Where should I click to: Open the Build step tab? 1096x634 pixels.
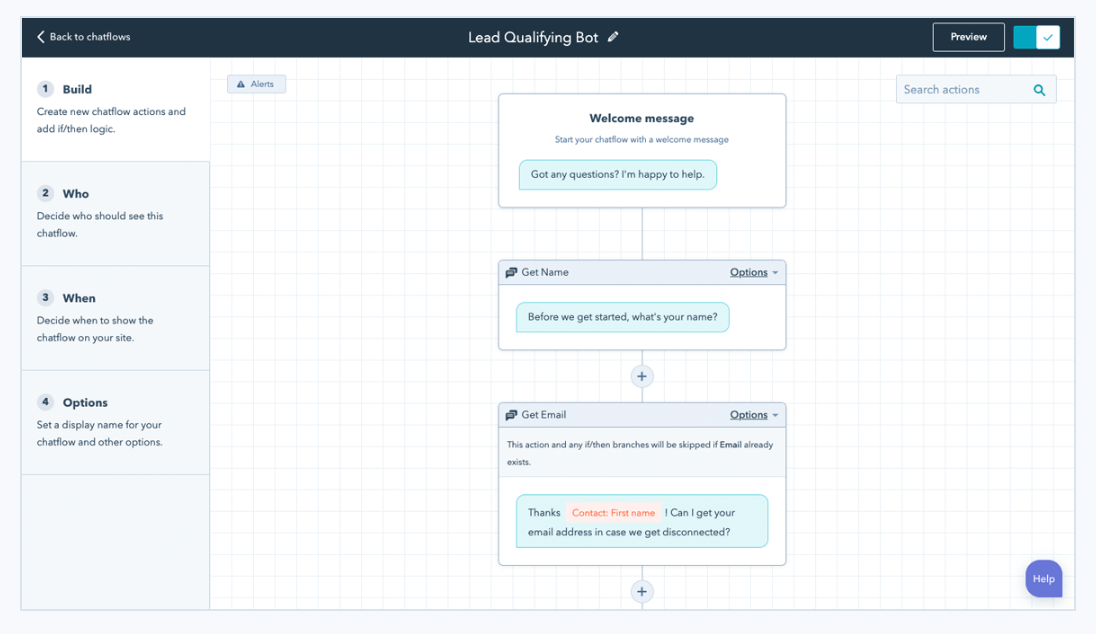115,109
